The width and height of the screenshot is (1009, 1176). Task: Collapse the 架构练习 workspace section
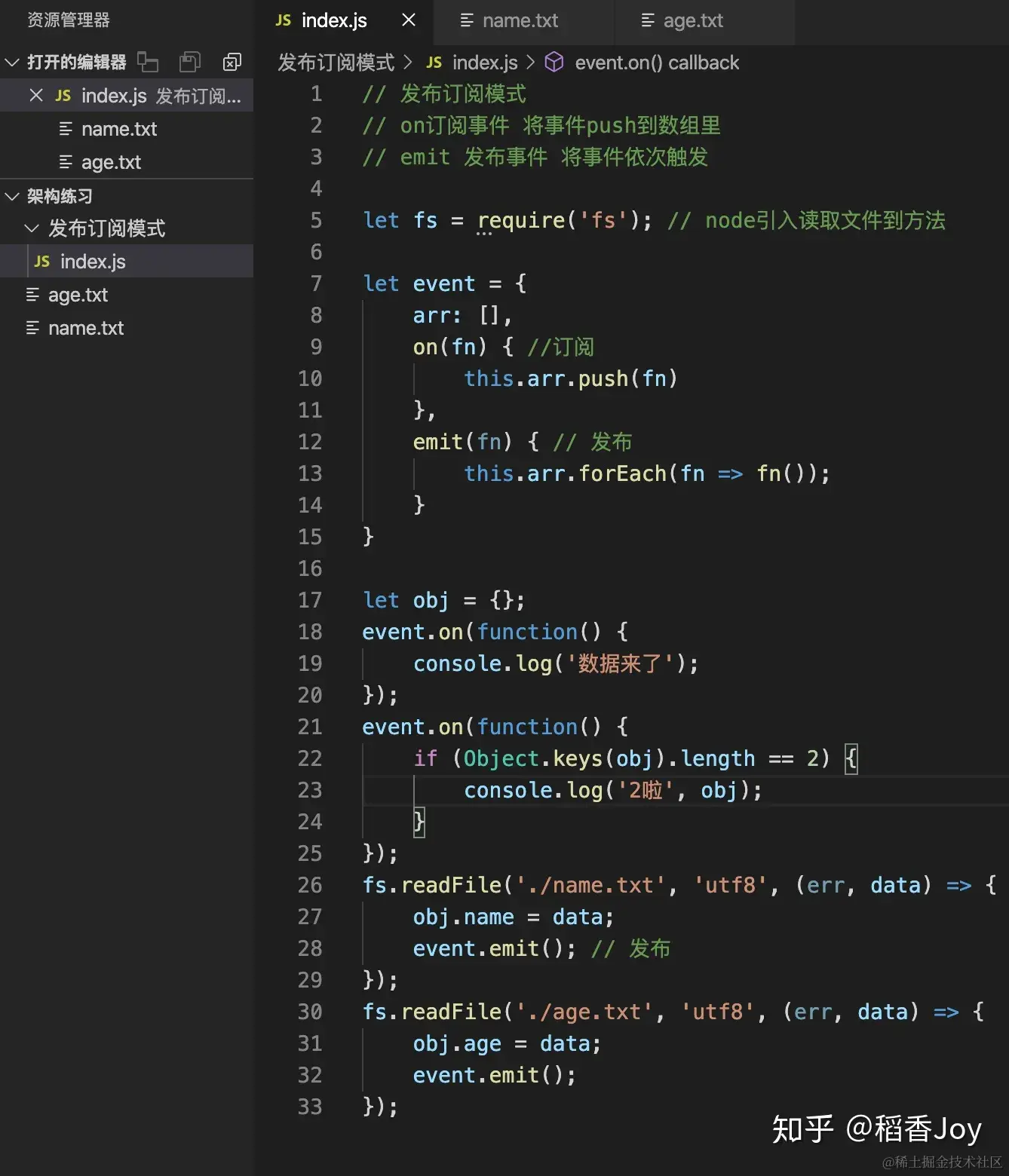12,196
